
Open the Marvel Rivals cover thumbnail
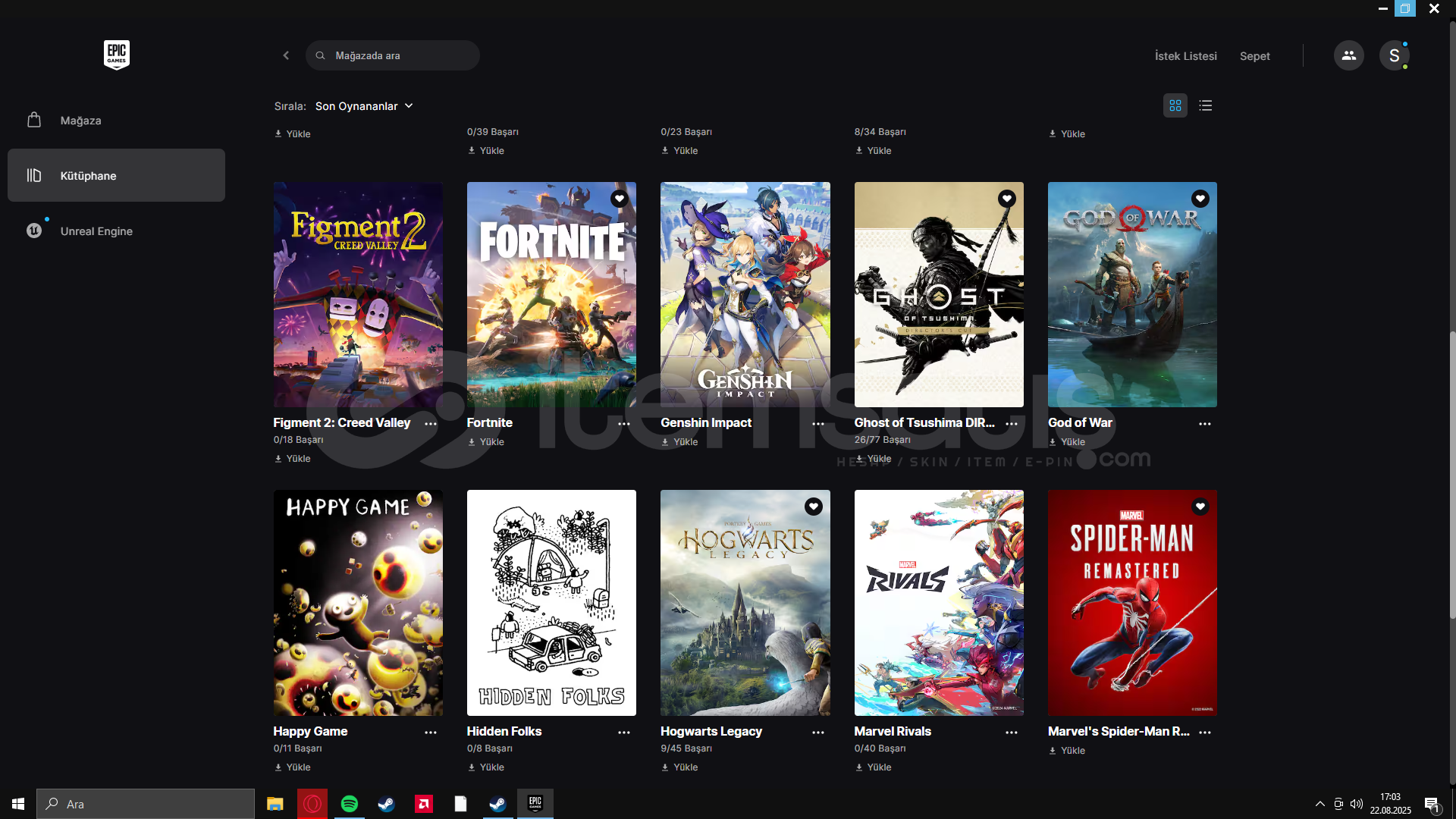939,603
